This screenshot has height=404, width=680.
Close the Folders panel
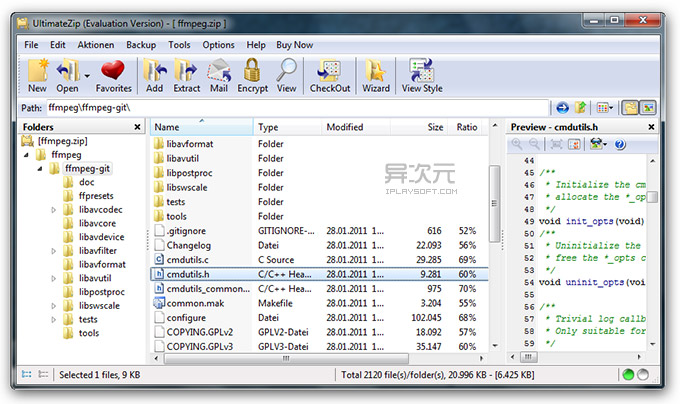tap(137, 127)
